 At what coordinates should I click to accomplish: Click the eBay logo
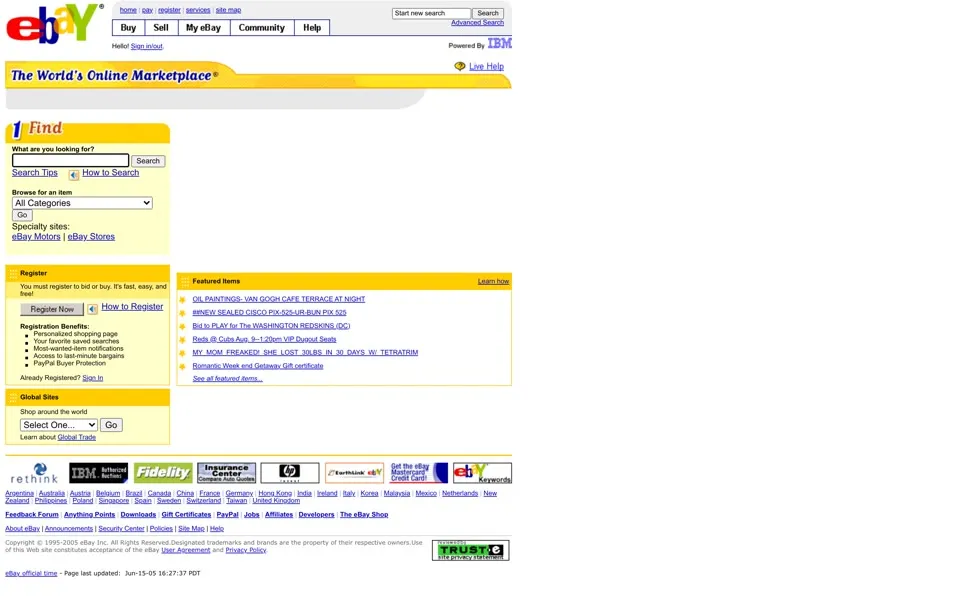coord(54,24)
